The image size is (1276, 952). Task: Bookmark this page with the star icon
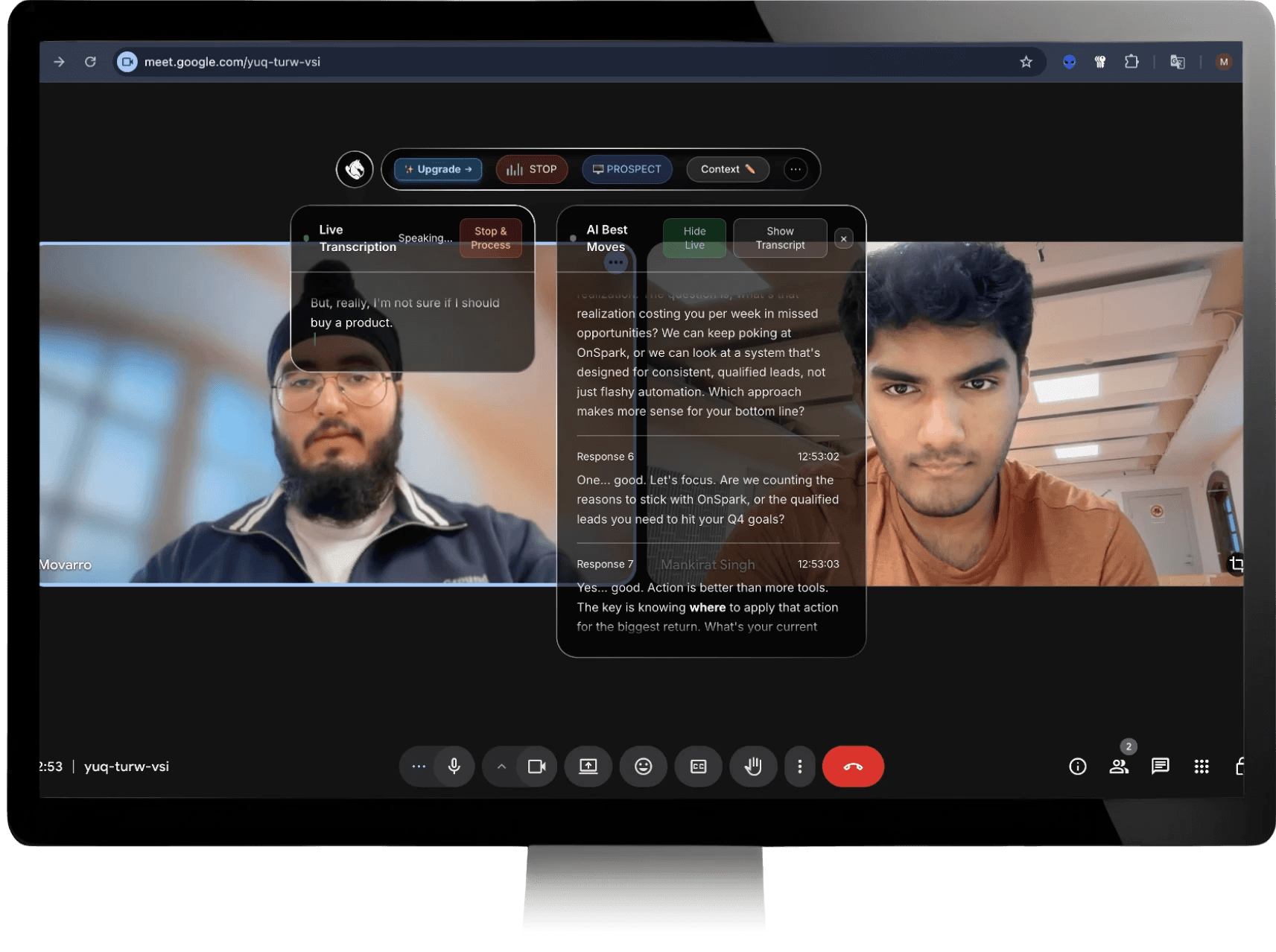(x=1026, y=62)
